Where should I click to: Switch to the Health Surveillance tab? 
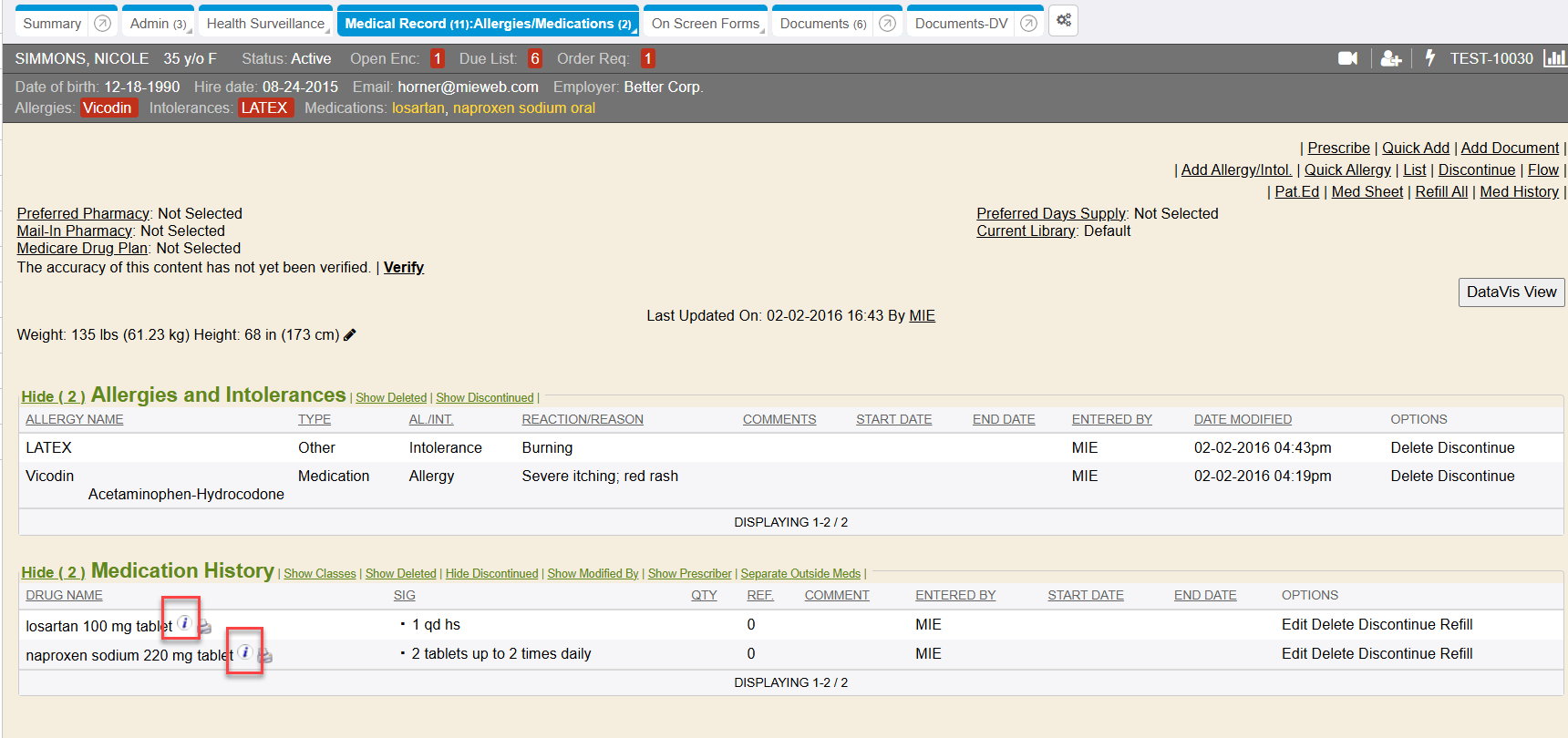tap(265, 24)
